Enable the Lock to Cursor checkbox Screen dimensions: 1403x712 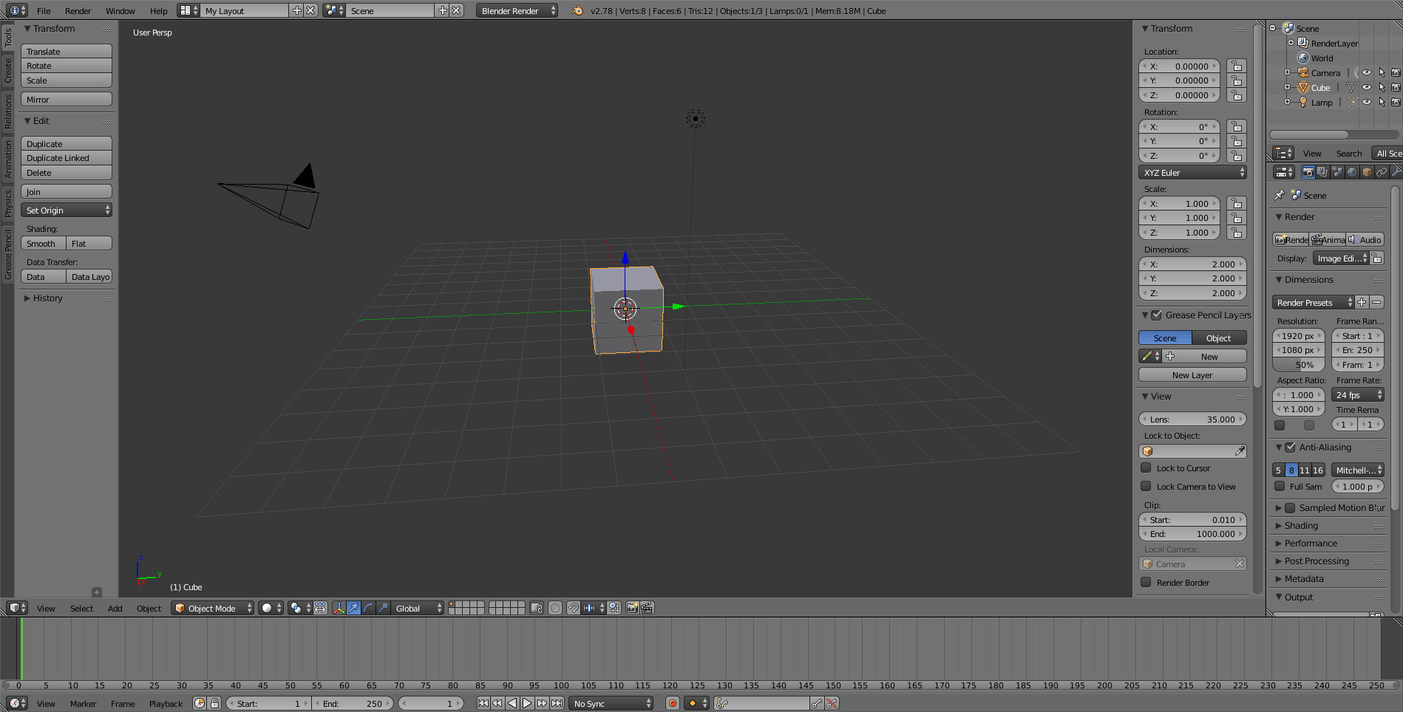tap(1146, 468)
